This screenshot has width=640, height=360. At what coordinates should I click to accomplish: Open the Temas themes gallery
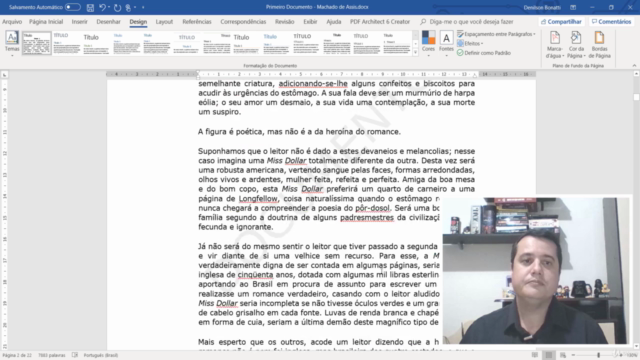click(12, 43)
